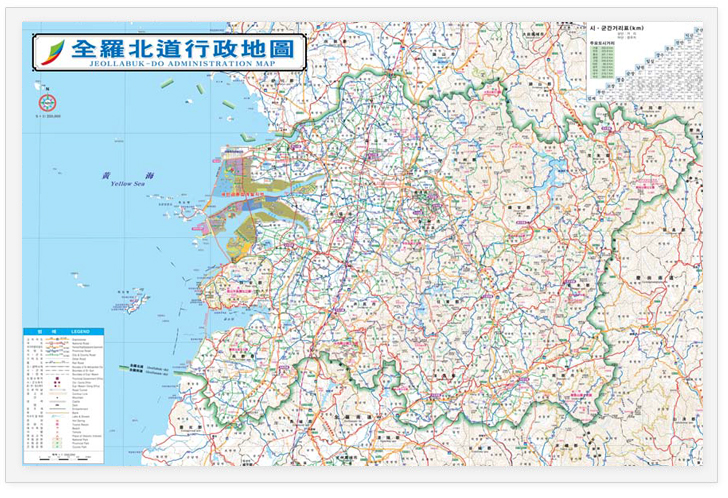Click the distance table title in km
The width and height of the screenshot is (728, 498).
pyautogui.click(x=620, y=29)
